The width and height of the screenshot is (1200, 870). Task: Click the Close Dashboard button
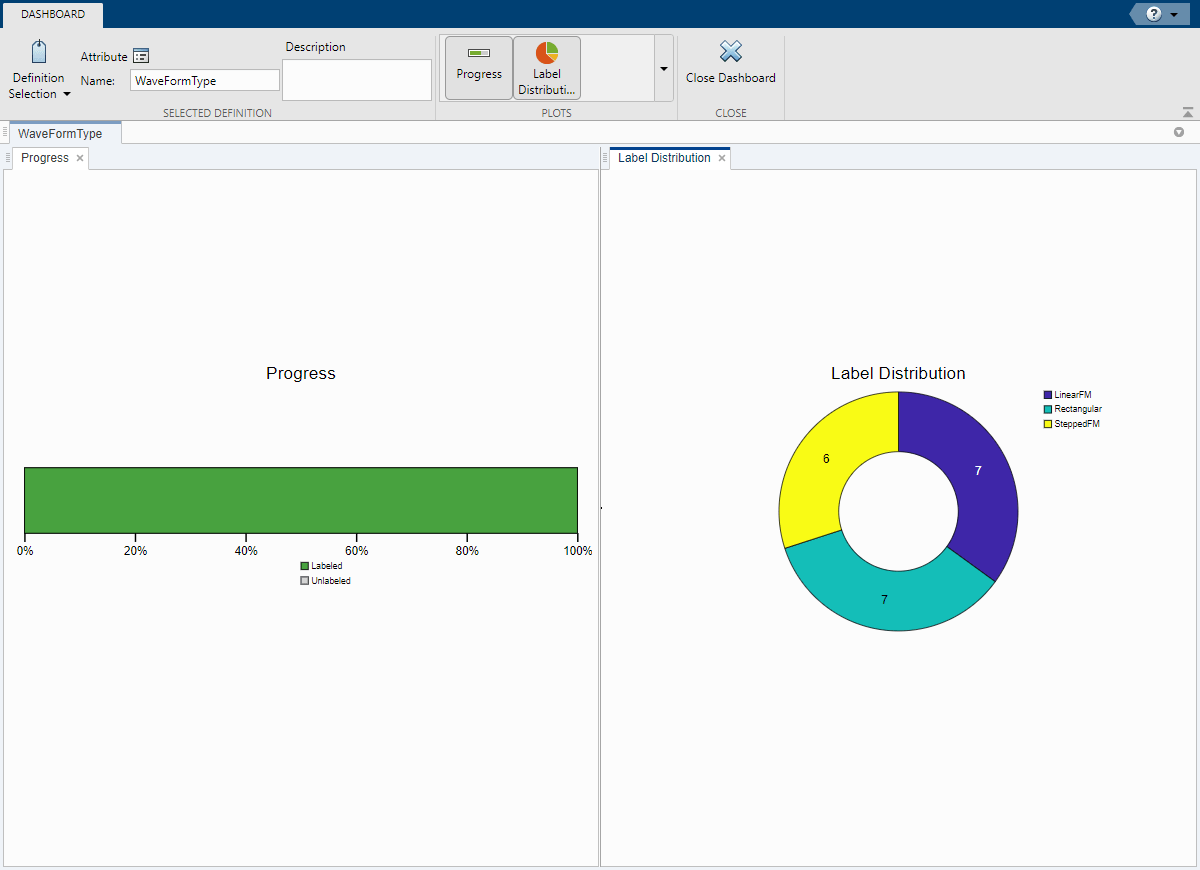click(731, 63)
